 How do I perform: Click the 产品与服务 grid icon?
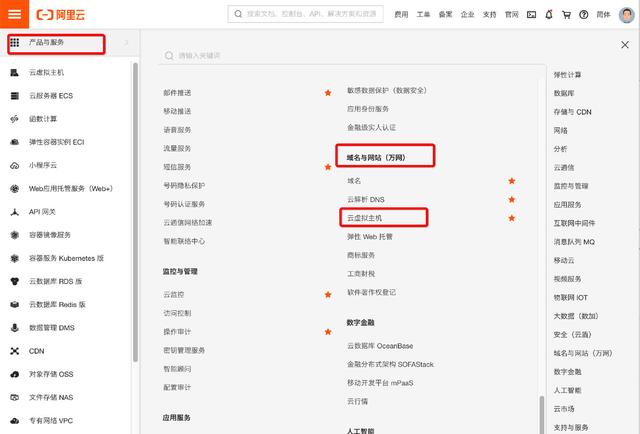click(15, 42)
